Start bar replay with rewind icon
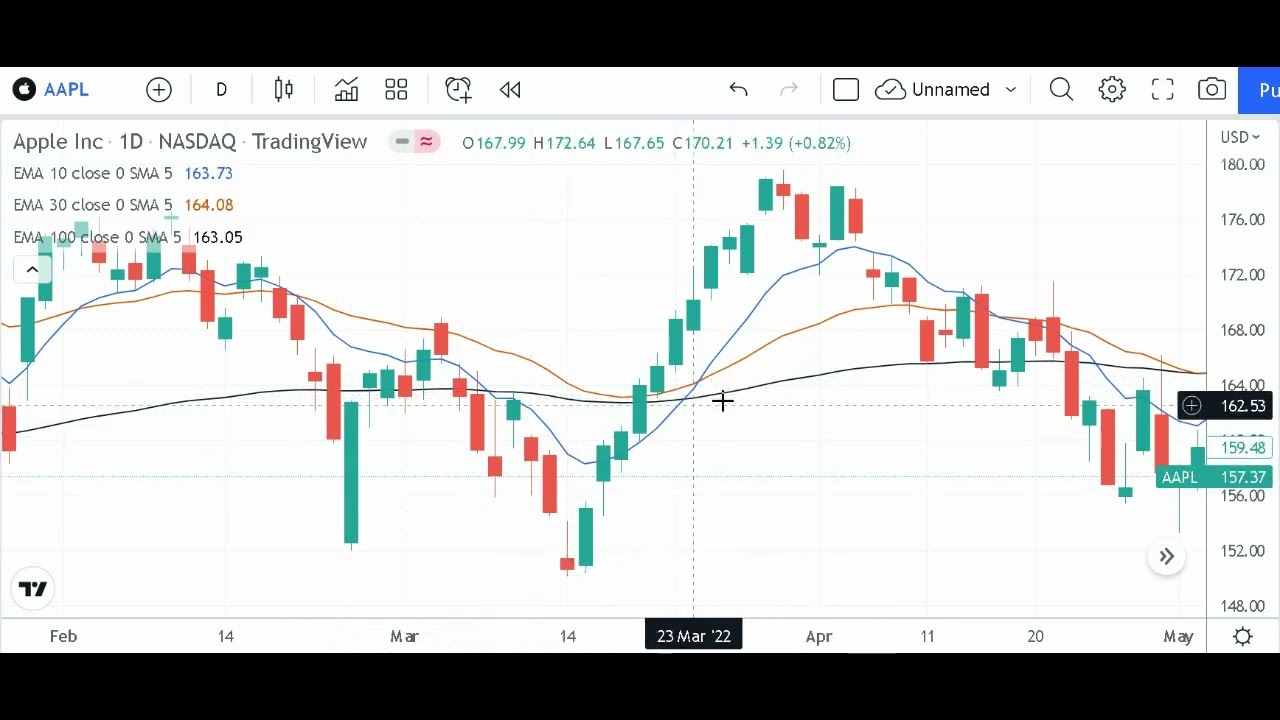The height and width of the screenshot is (720, 1280). pos(510,90)
